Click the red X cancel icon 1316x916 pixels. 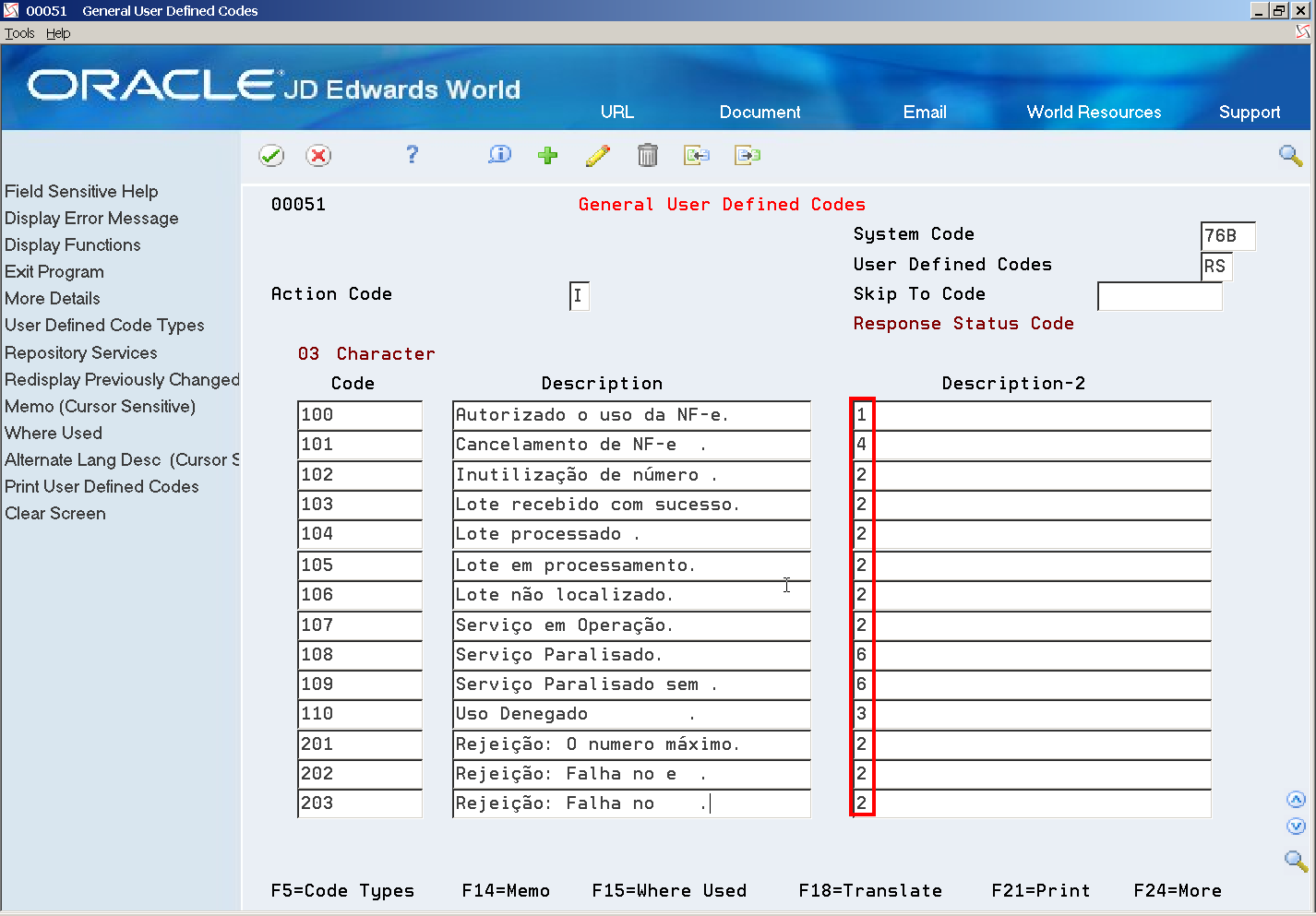318,156
